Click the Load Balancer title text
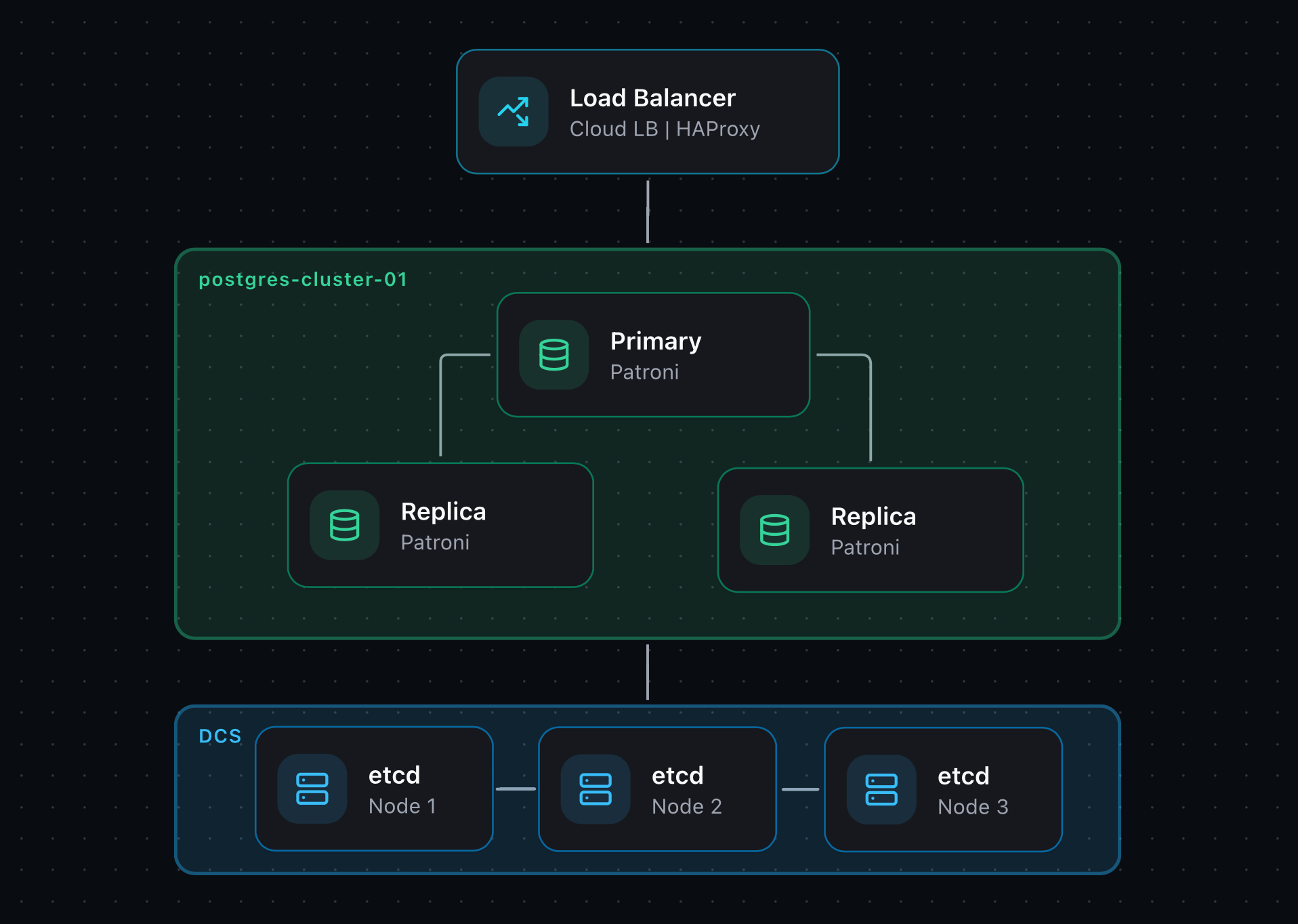1298x924 pixels. (652, 98)
